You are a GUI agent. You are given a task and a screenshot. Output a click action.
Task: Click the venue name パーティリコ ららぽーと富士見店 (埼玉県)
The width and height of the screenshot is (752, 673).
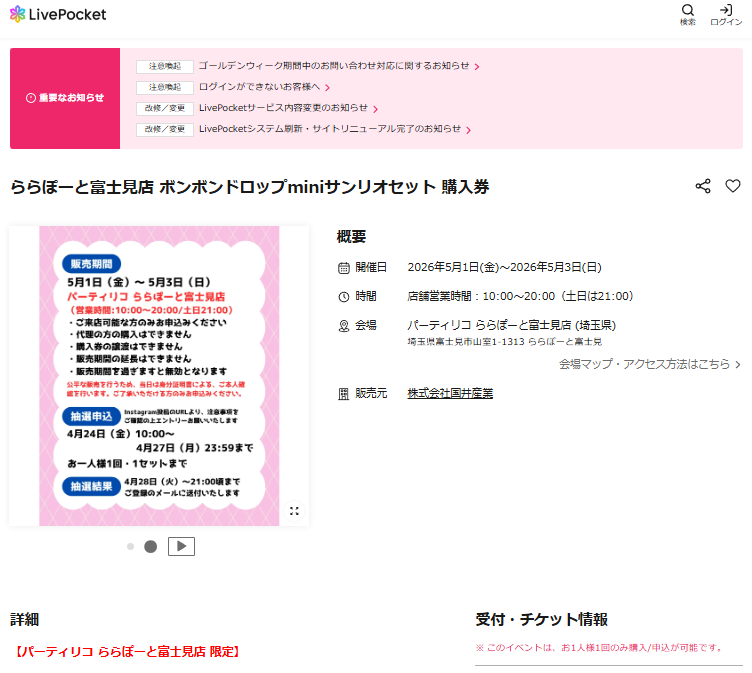click(x=511, y=325)
